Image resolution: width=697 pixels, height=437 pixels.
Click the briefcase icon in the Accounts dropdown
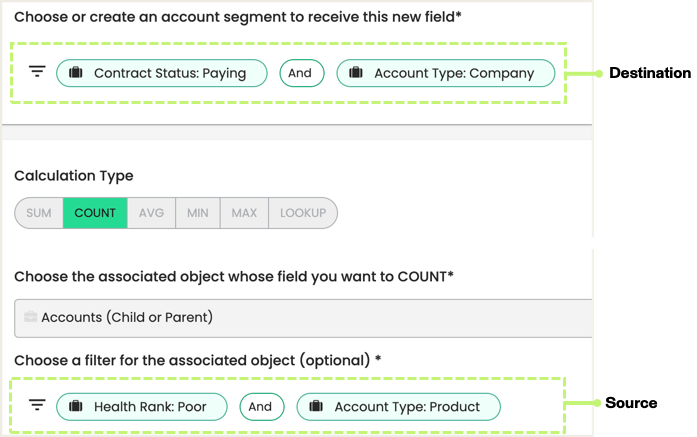(x=30, y=317)
